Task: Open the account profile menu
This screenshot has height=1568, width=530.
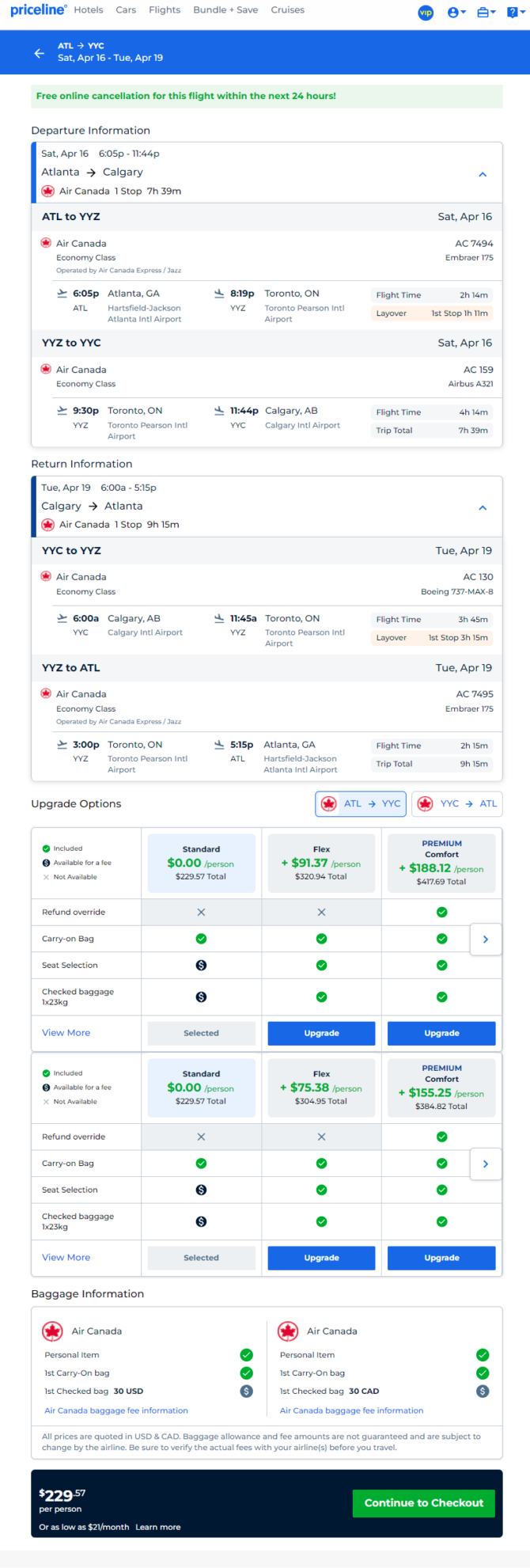Action: [456, 13]
